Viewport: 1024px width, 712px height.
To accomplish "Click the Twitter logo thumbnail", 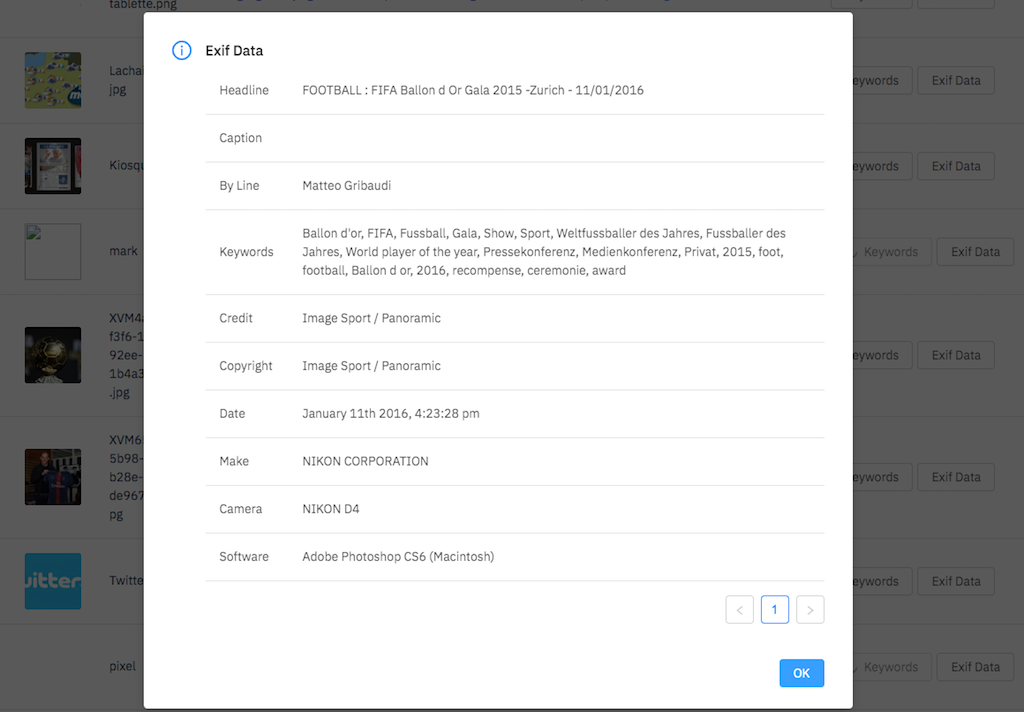I will (x=53, y=581).
